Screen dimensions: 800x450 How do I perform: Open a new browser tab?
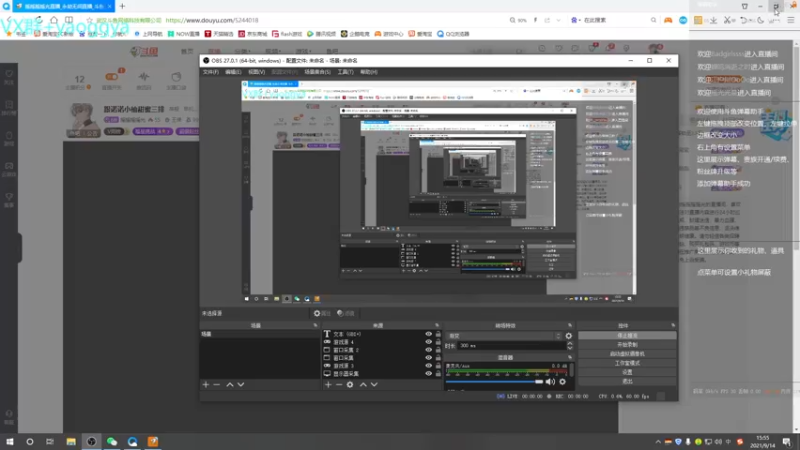[x=122, y=6]
